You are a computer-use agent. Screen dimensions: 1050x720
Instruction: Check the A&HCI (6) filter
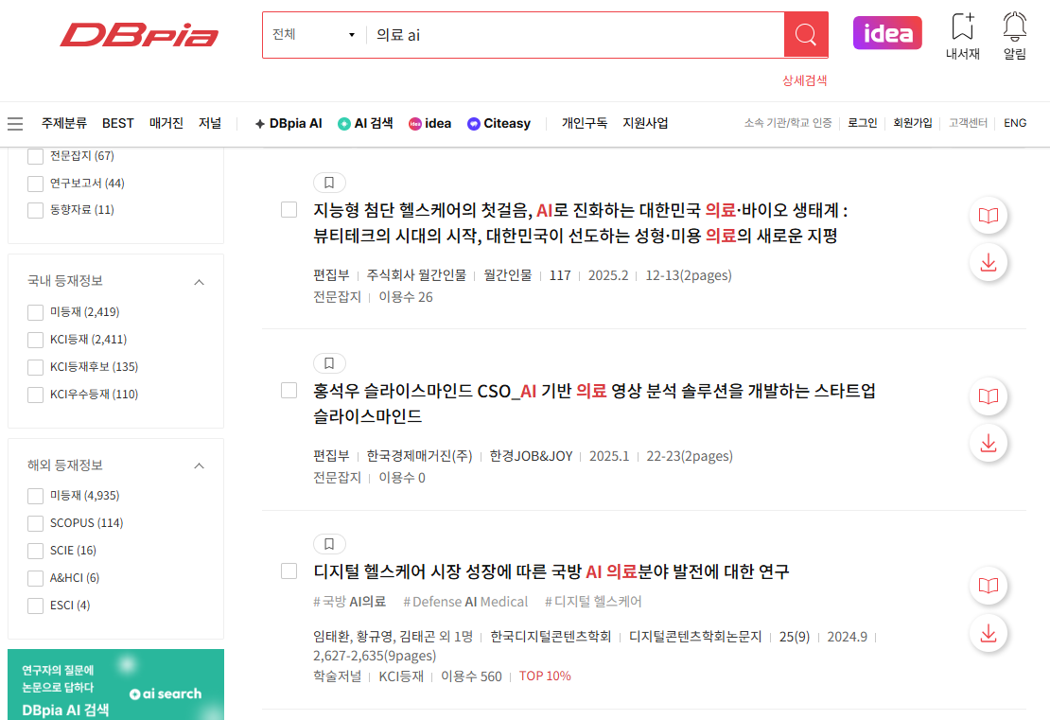(35, 578)
